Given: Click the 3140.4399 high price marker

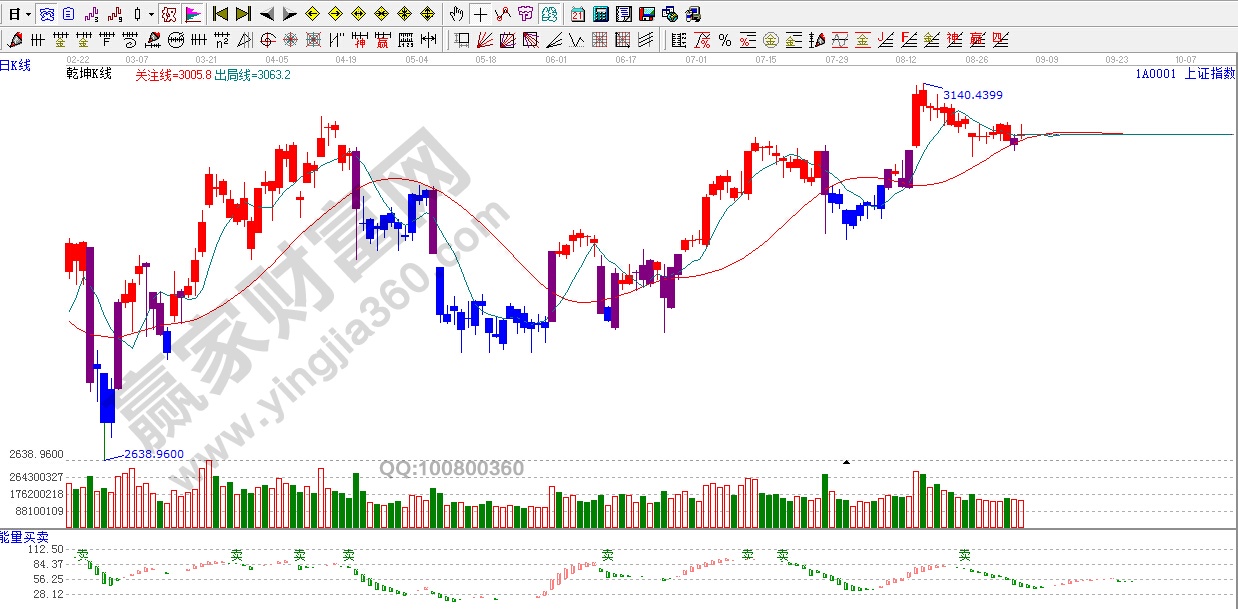Looking at the screenshot, I should coord(972,95).
